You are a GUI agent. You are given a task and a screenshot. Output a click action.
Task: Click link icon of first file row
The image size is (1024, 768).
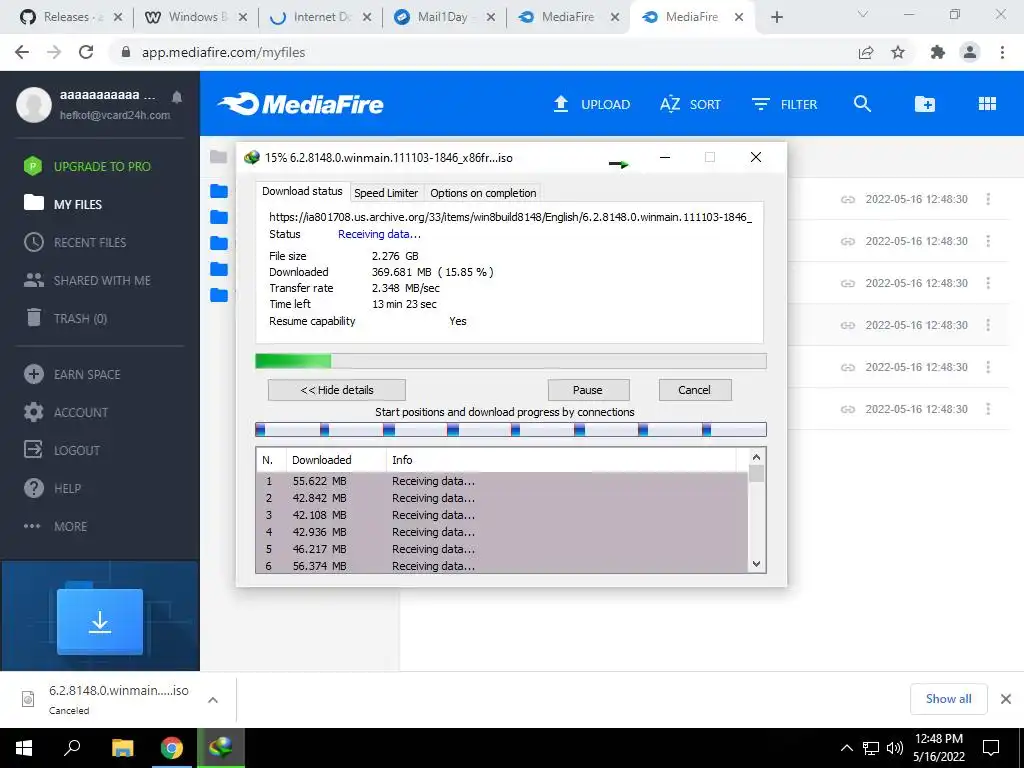[848, 199]
